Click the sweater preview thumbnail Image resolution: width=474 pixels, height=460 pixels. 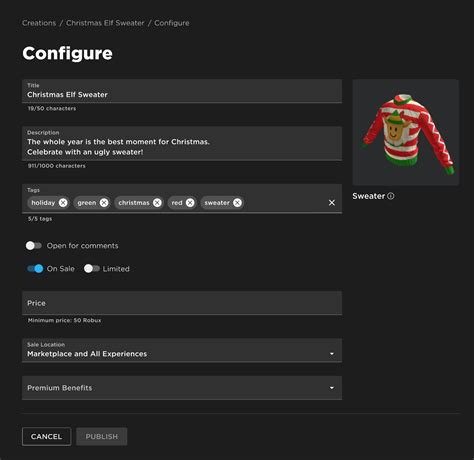point(406,132)
